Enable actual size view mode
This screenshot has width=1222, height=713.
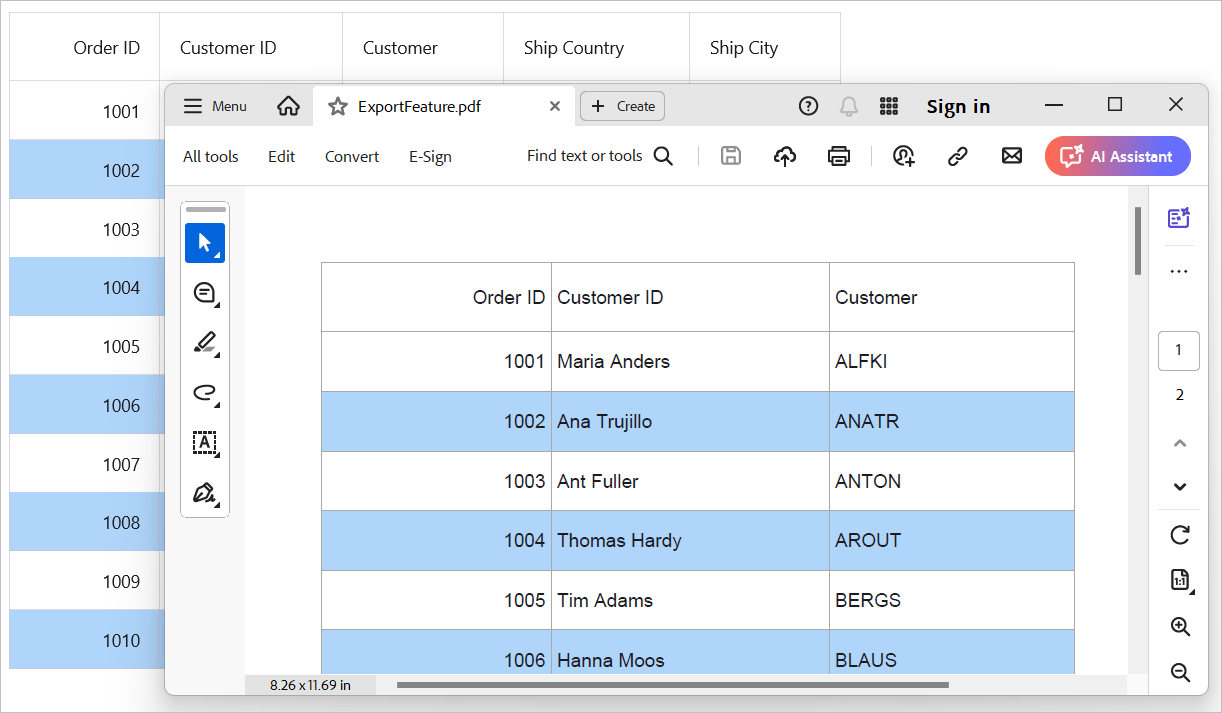pyautogui.click(x=1180, y=580)
